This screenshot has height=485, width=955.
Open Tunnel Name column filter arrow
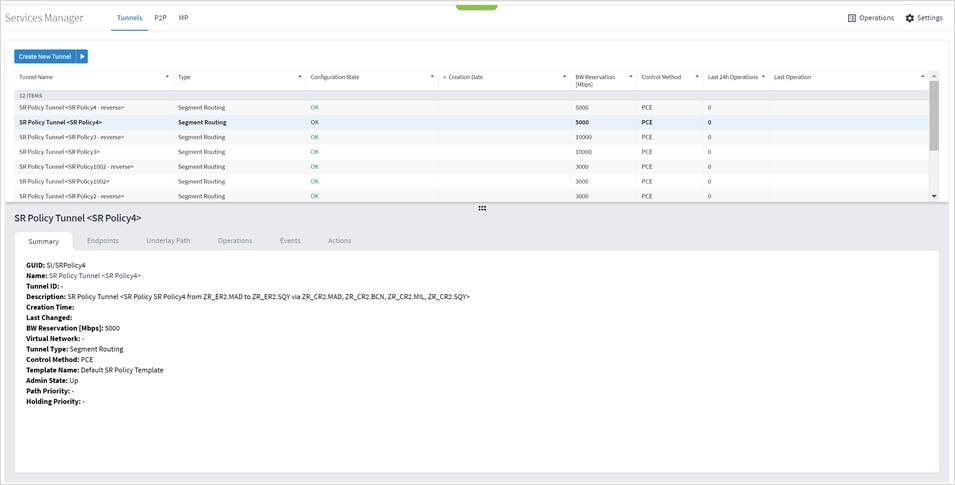(167, 77)
